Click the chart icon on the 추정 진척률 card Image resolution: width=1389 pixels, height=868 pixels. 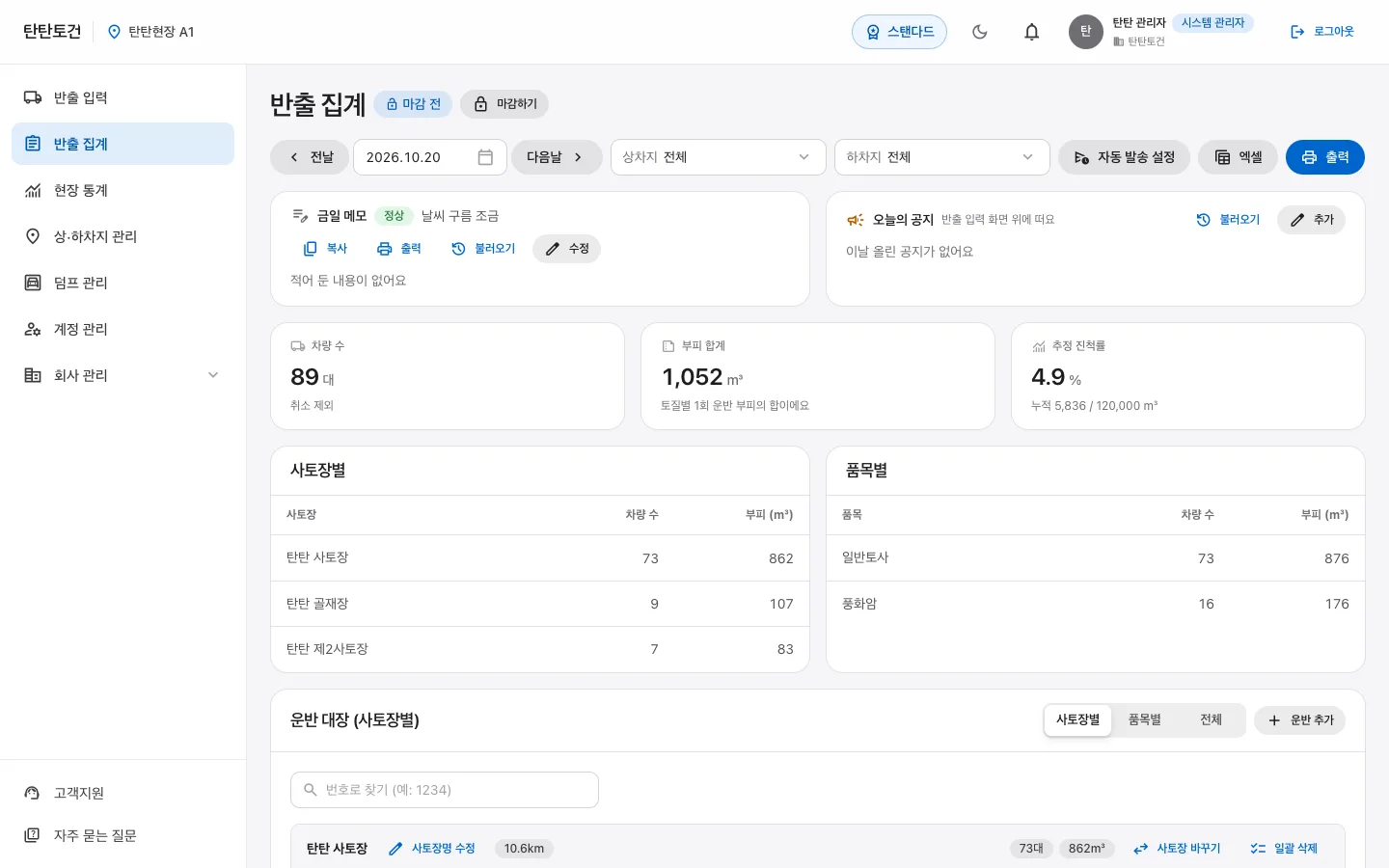(x=1039, y=346)
